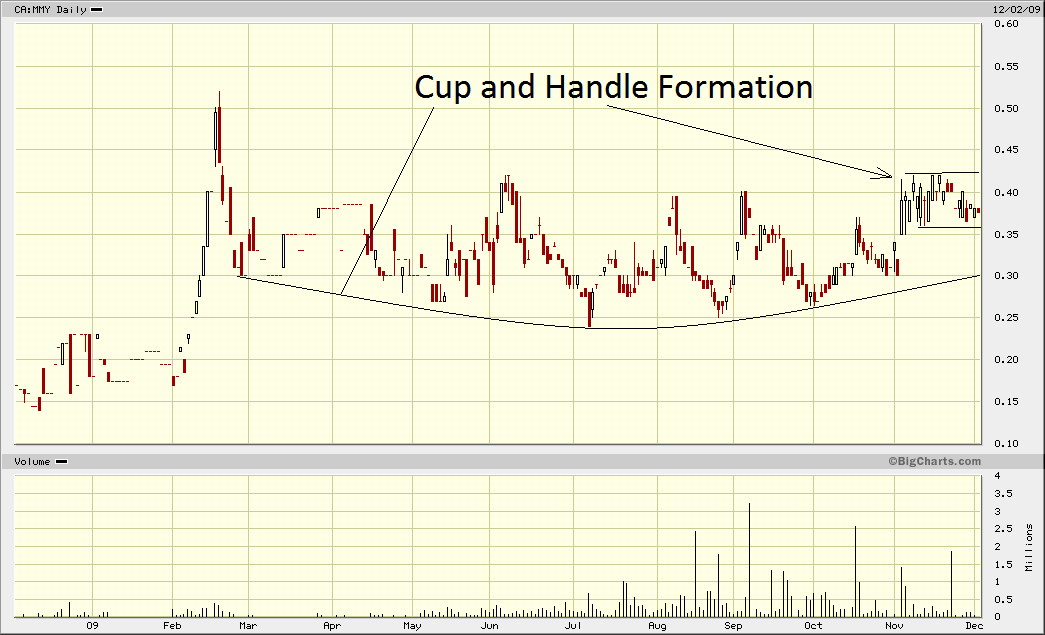Image resolution: width=1045 pixels, height=635 pixels.
Task: Click the 12/02/09 date label
Action: [1013, 9]
